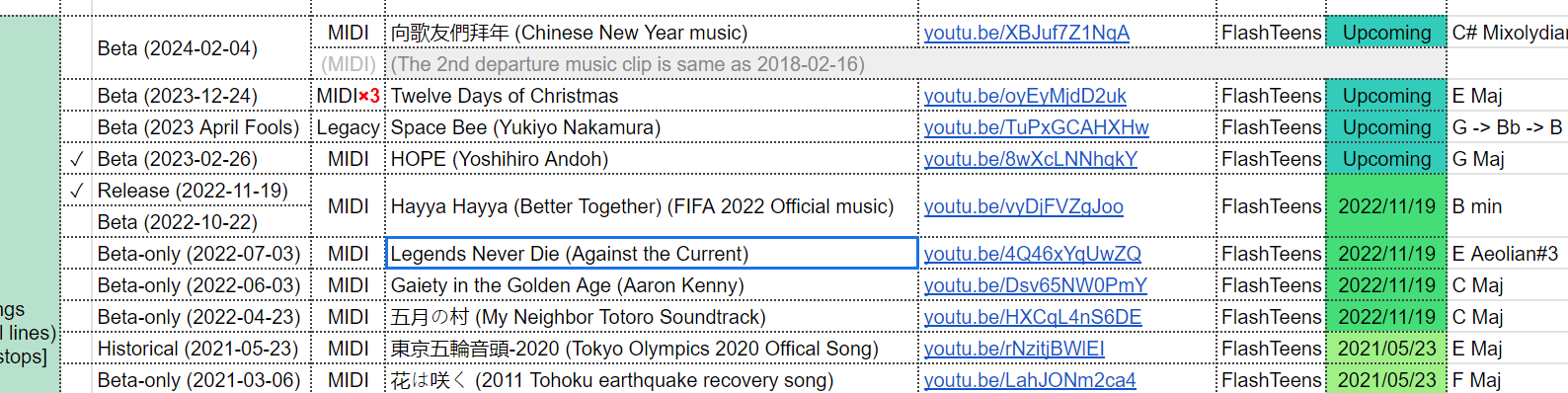Open the youtu.be/4Q46xYqUwZQ link

pyautogui.click(x=1032, y=254)
